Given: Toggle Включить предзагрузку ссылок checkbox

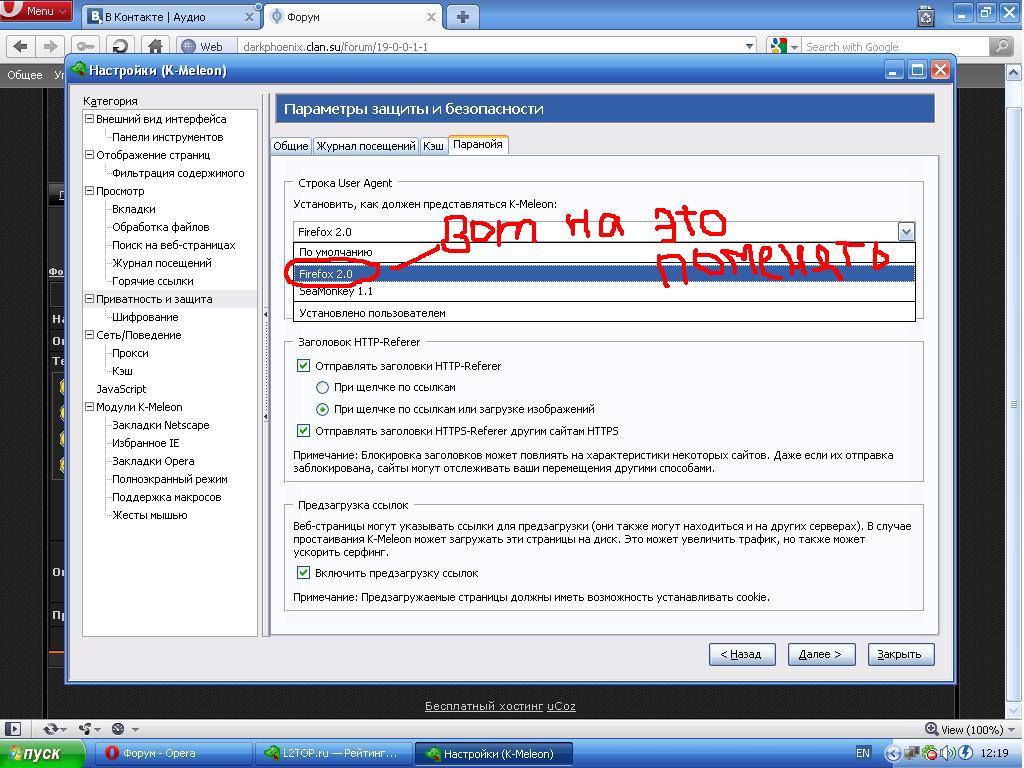Looking at the screenshot, I should 303,573.
